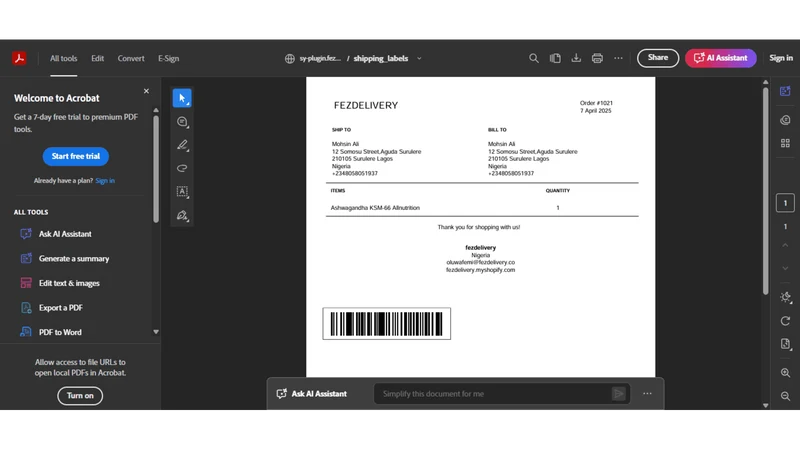Expand the shipping_labels file name dropdown
Image resolution: width=800 pixels, height=450 pixels.
coord(419,58)
